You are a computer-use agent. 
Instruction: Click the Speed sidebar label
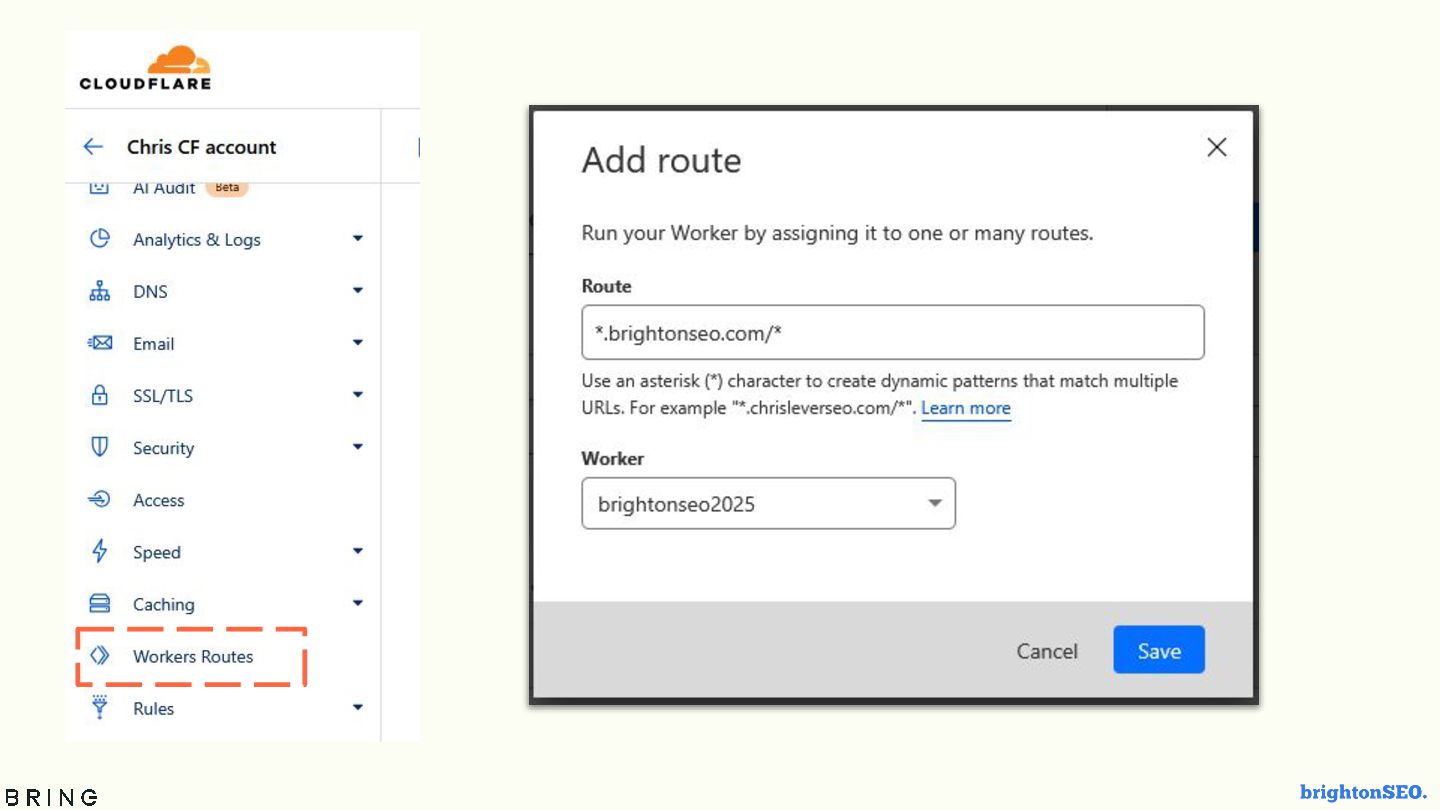[x=157, y=552]
